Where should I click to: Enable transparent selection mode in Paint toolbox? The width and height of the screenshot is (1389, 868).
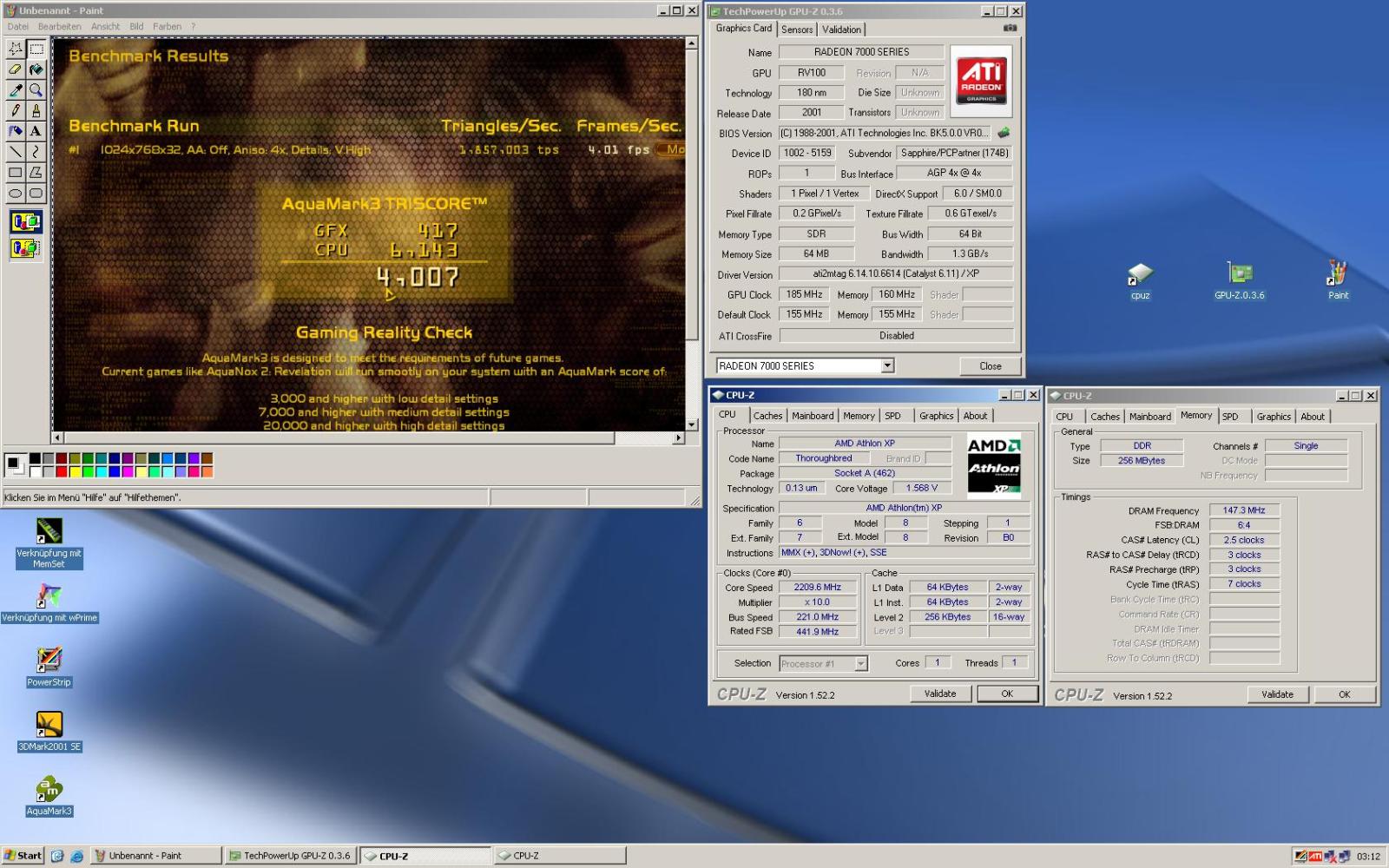coord(25,248)
